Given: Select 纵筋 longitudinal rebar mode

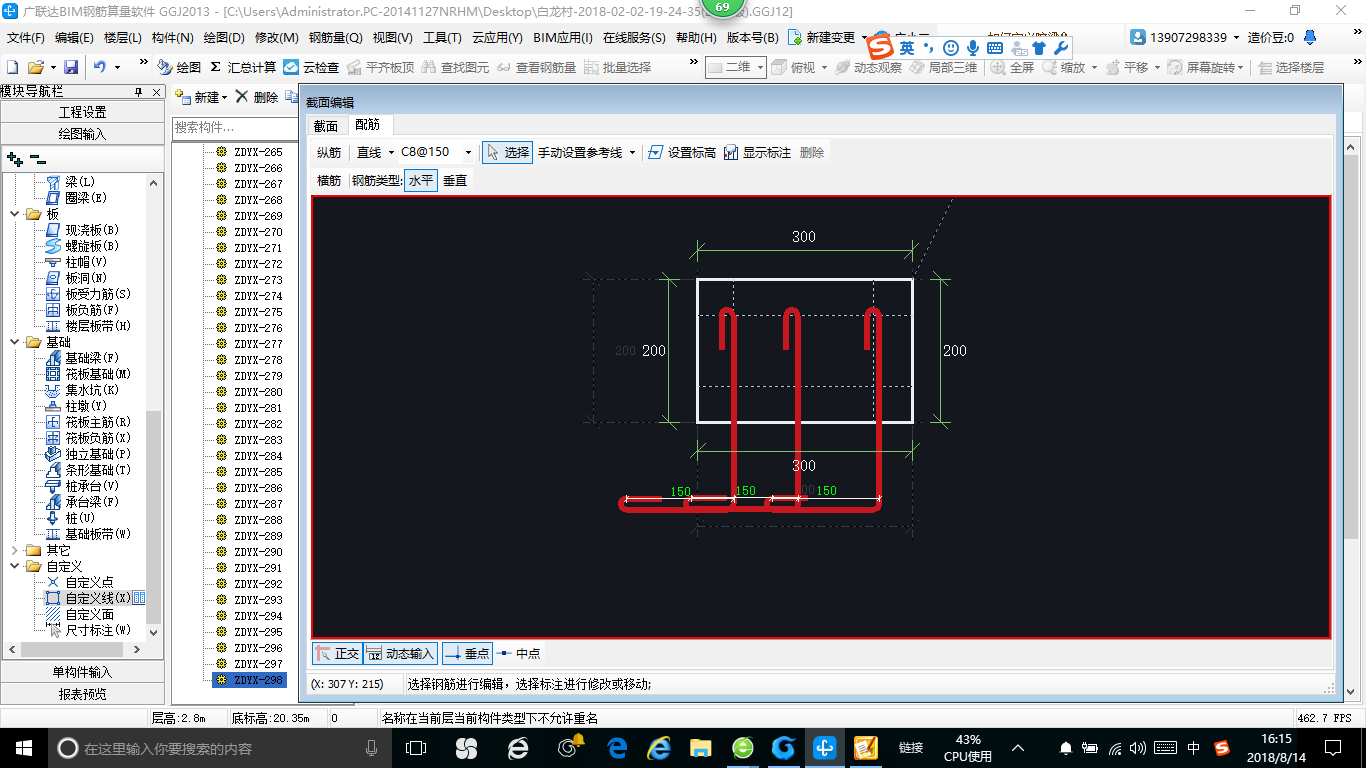Looking at the screenshot, I should click(329, 152).
